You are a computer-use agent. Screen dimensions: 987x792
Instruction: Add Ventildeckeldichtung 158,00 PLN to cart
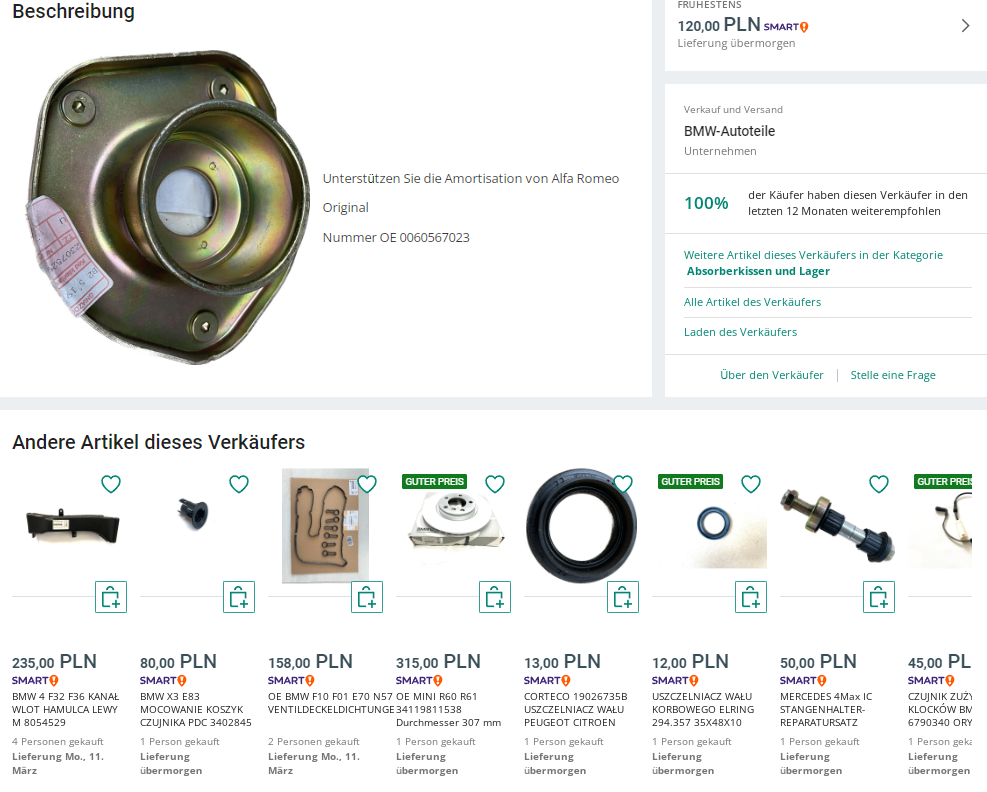click(x=367, y=597)
